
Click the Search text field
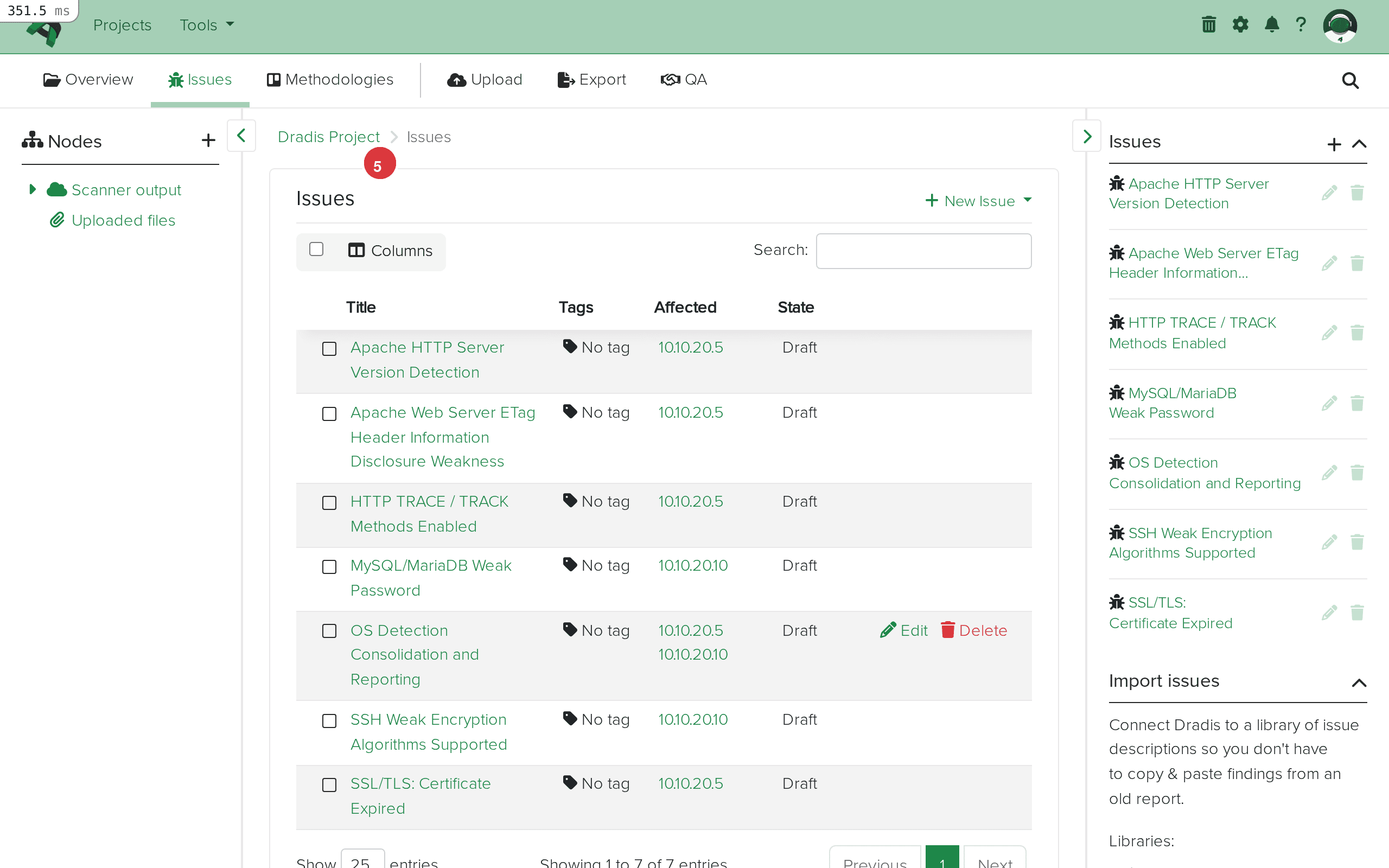(x=923, y=251)
